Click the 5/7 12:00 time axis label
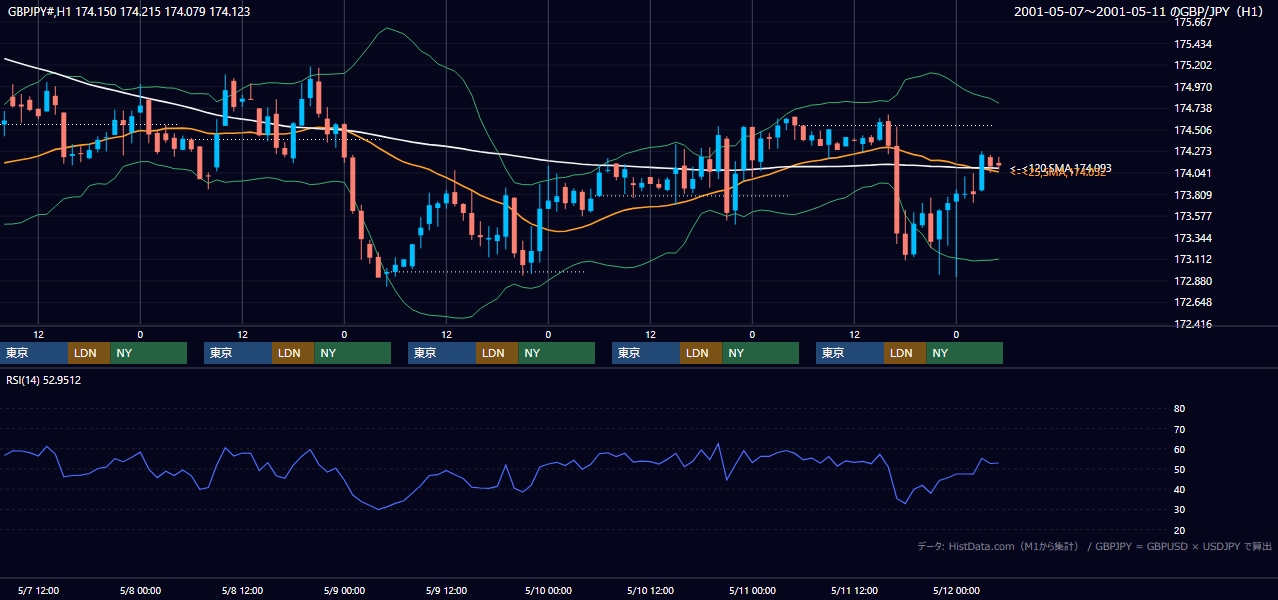This screenshot has width=1278, height=600. [39, 590]
